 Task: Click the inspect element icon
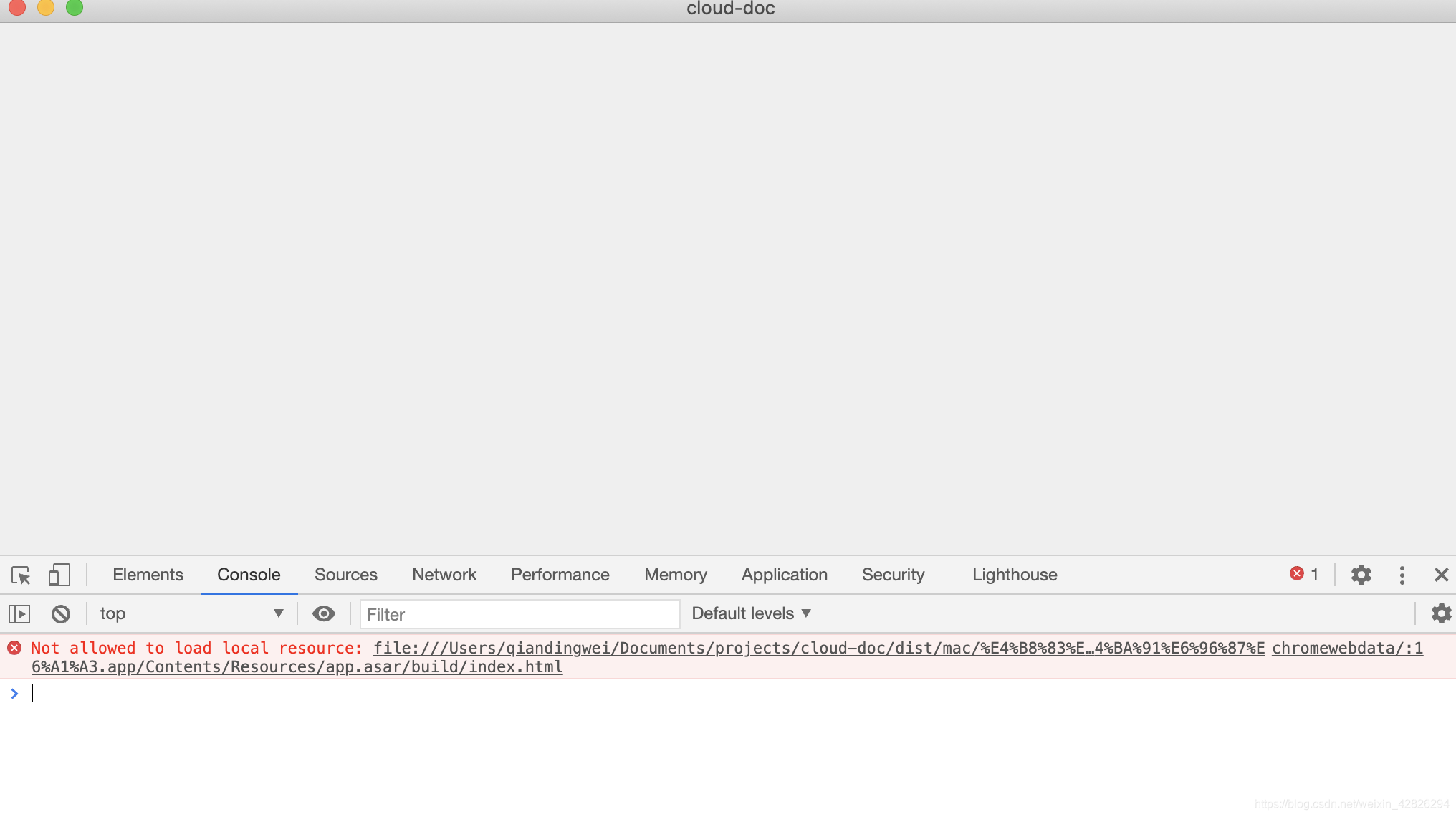[22, 574]
